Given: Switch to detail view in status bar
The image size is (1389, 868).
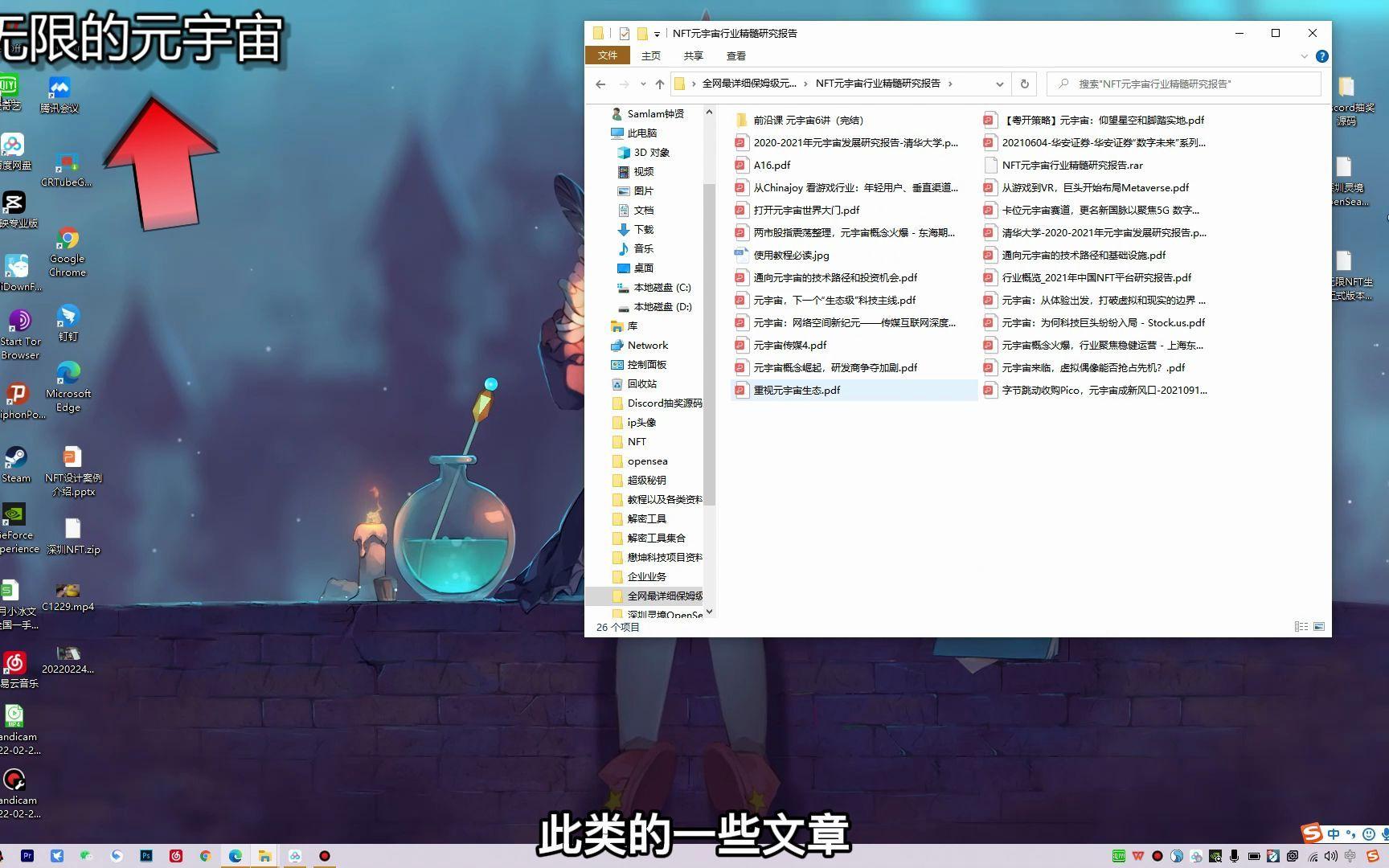Looking at the screenshot, I should pyautogui.click(x=1301, y=626).
